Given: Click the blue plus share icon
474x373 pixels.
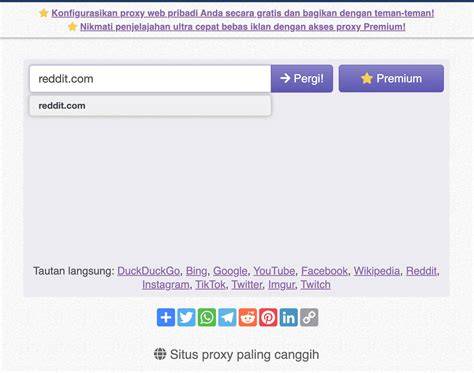Looking at the screenshot, I should [x=166, y=317].
